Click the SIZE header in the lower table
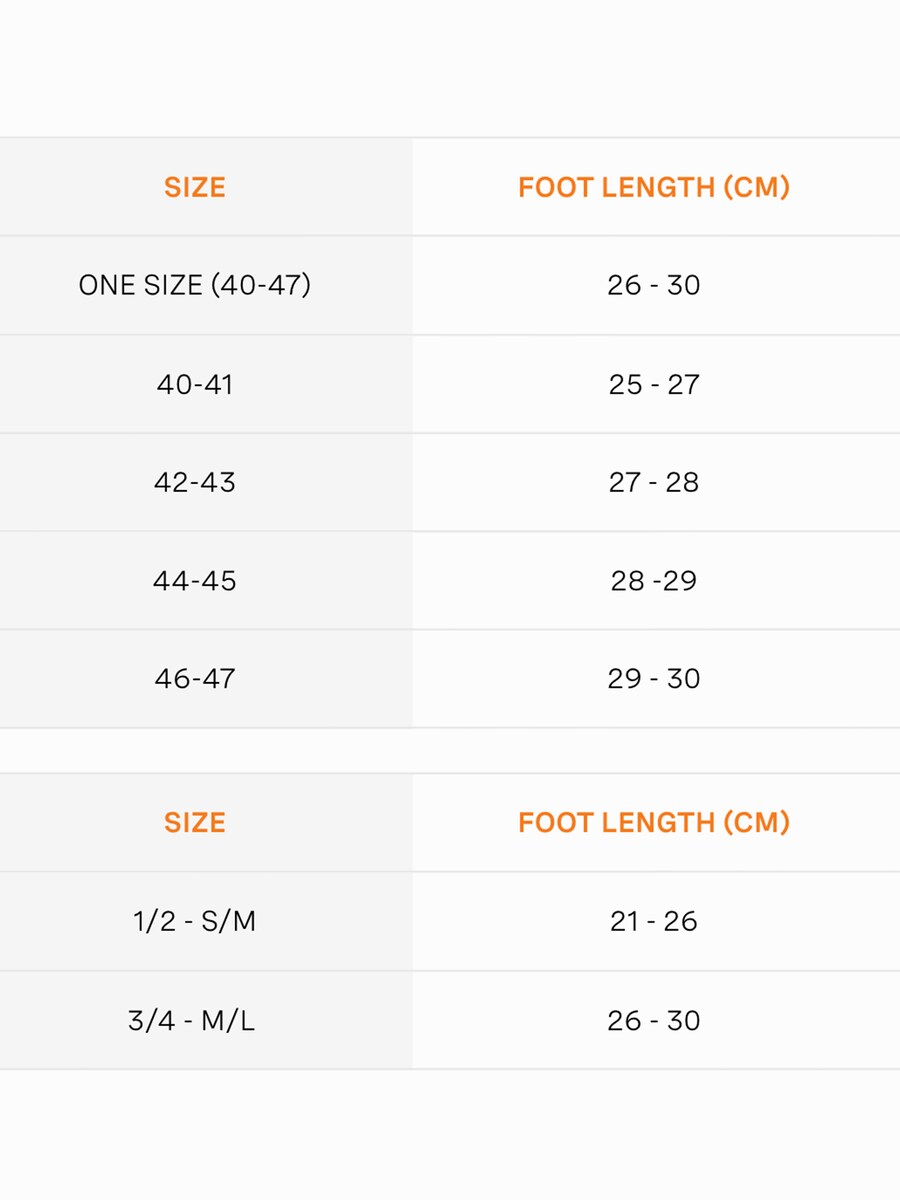 coord(195,822)
